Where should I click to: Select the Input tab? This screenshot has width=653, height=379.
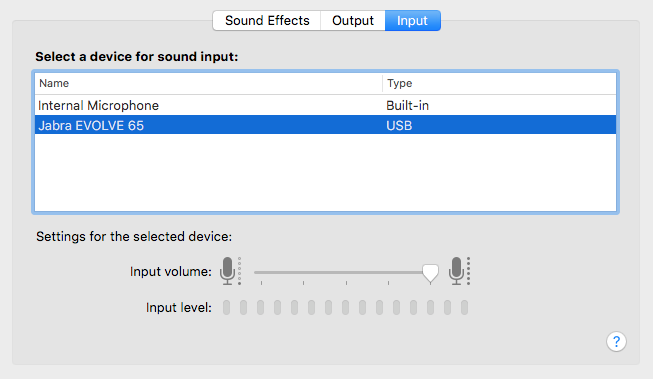[412, 20]
